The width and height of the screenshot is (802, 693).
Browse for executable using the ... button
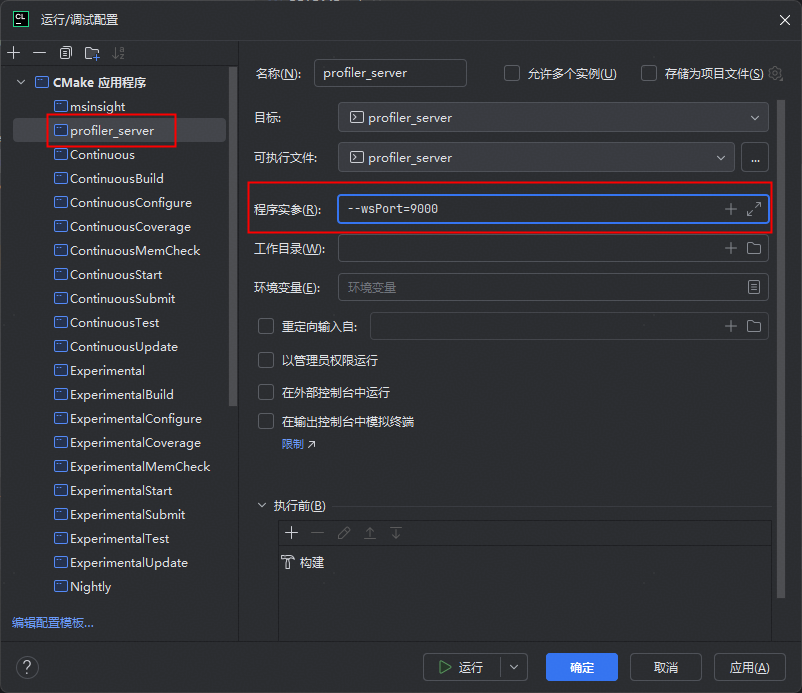(x=755, y=158)
